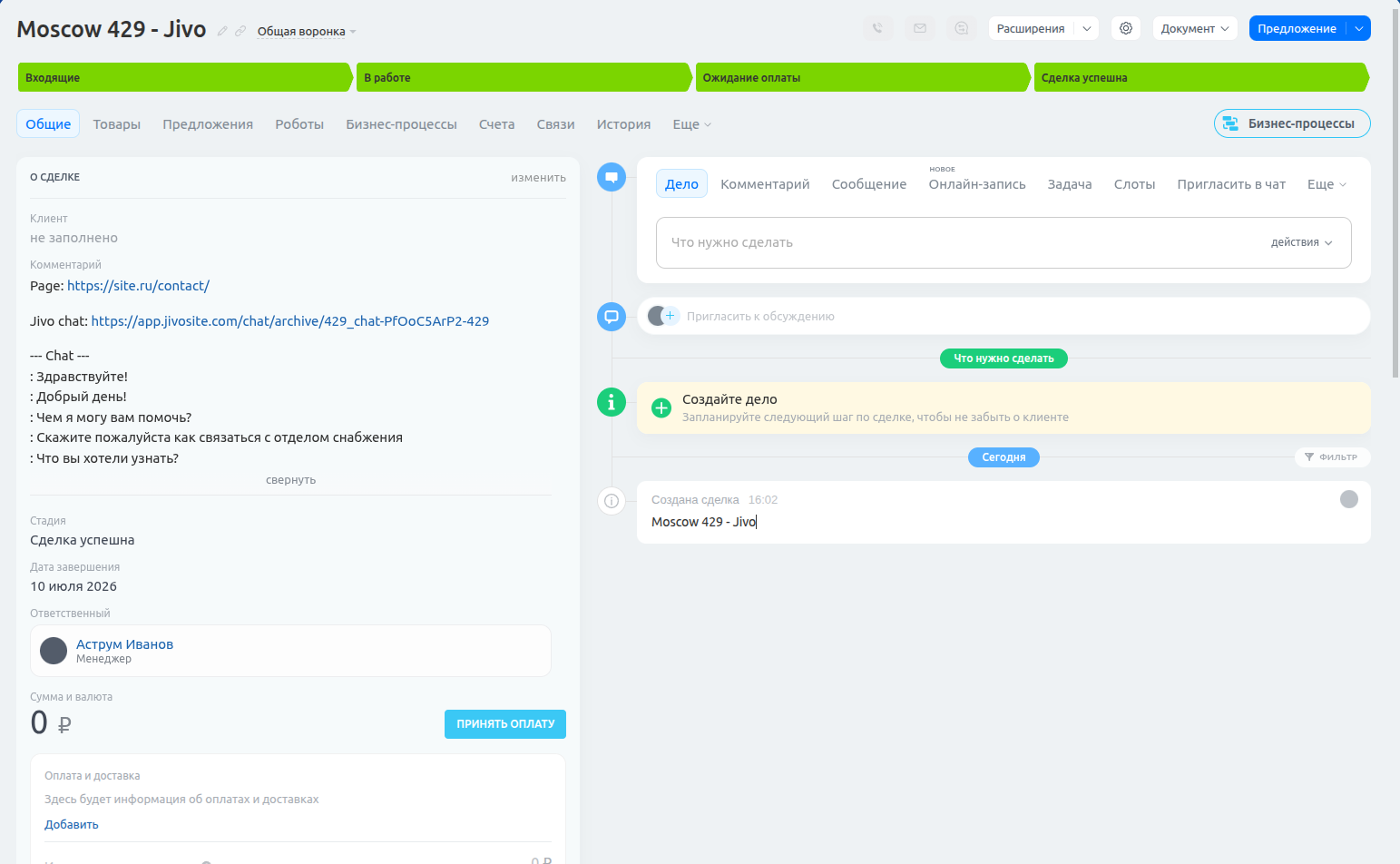Open the Бизнес-процессы tab
This screenshot has width=1400, height=864.
pyautogui.click(x=401, y=124)
